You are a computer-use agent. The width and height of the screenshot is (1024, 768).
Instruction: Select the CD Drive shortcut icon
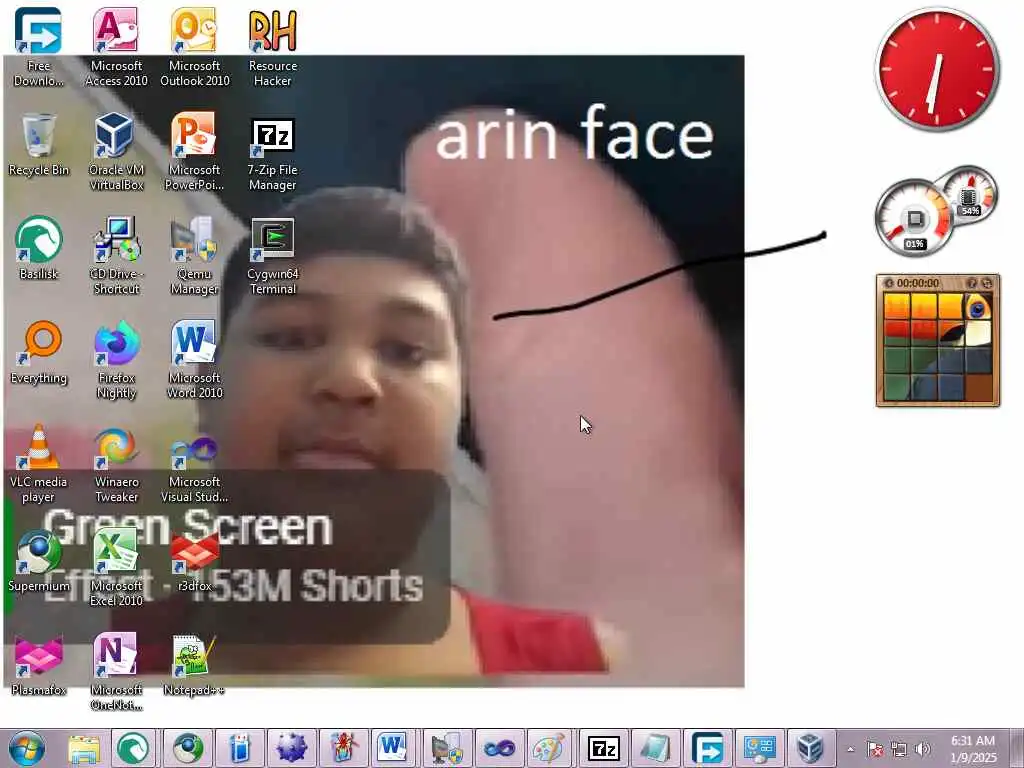coord(116,255)
